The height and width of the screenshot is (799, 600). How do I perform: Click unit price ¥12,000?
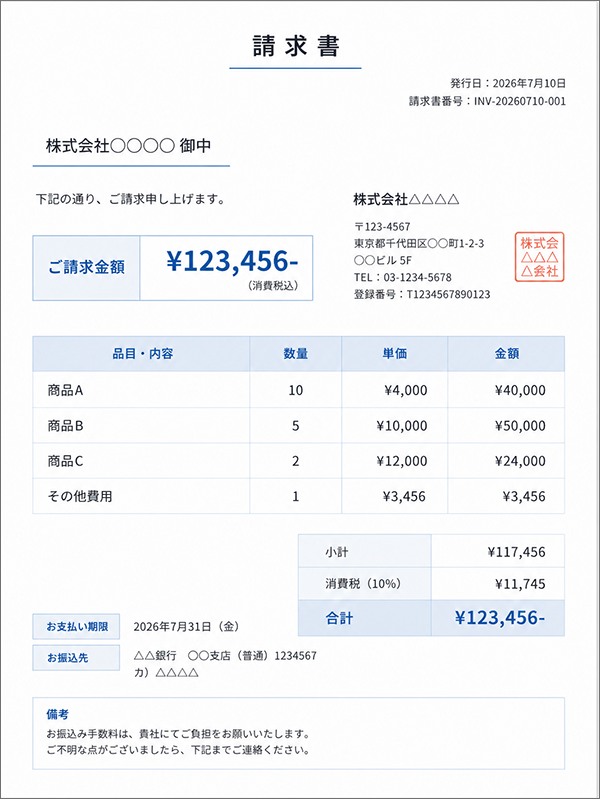point(402,461)
